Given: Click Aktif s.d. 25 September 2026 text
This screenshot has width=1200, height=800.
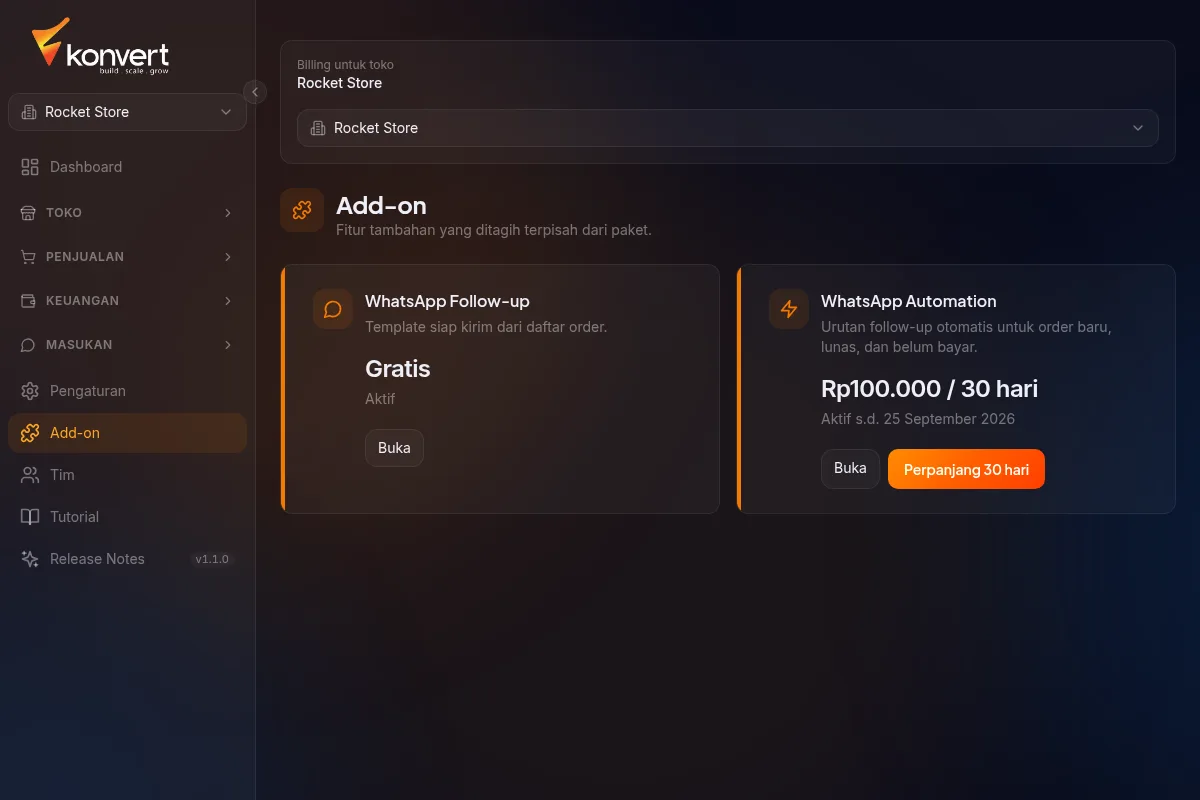Looking at the screenshot, I should (918, 419).
